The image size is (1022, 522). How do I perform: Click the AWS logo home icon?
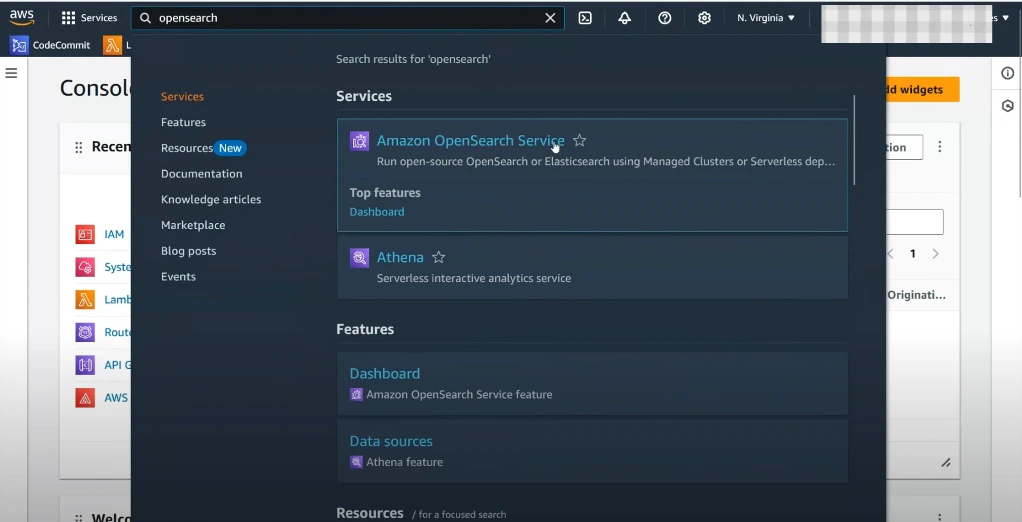point(22,18)
